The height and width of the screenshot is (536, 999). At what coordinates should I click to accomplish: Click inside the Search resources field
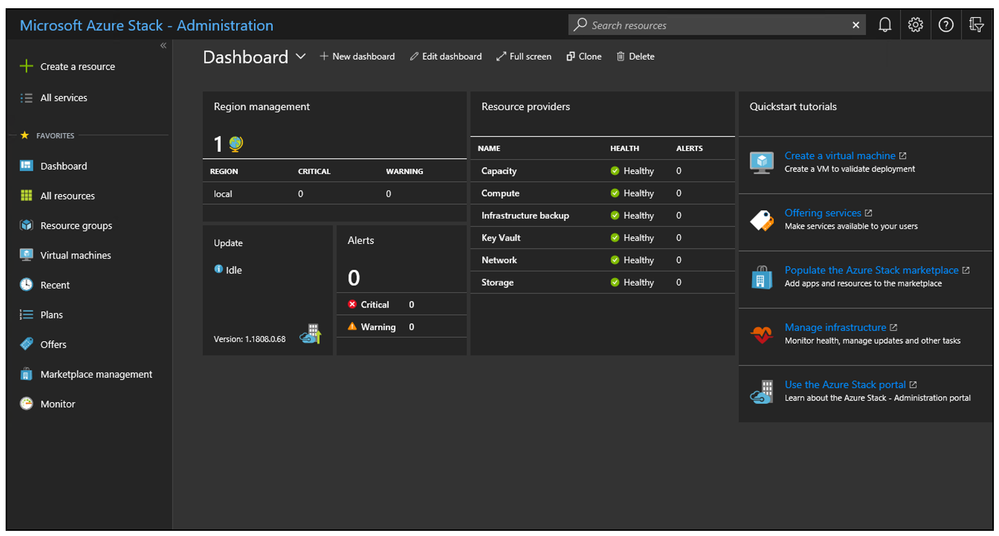coord(717,25)
